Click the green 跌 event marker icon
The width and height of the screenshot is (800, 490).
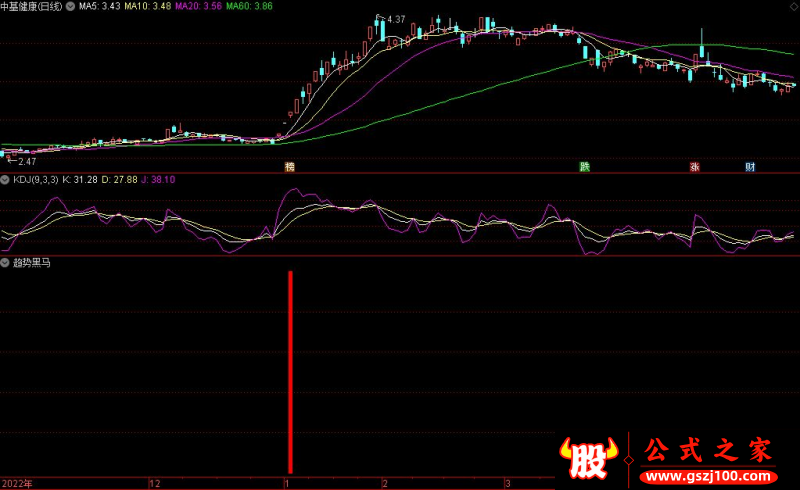585,167
